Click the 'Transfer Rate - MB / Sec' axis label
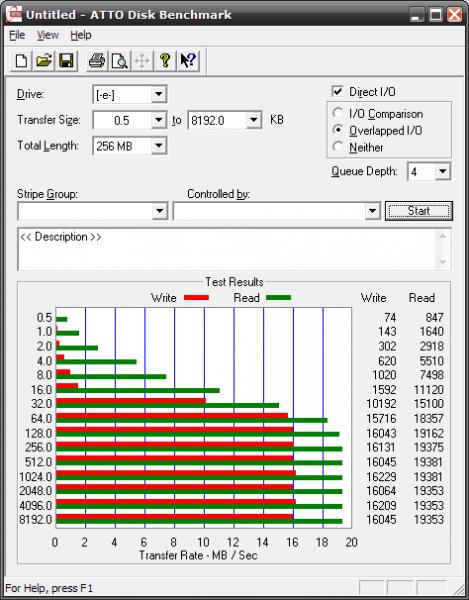Image resolution: width=469 pixels, height=600 pixels. tap(198, 555)
